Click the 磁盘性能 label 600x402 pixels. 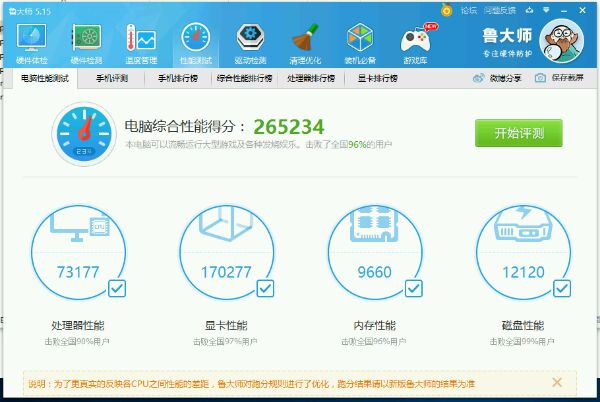(x=523, y=326)
